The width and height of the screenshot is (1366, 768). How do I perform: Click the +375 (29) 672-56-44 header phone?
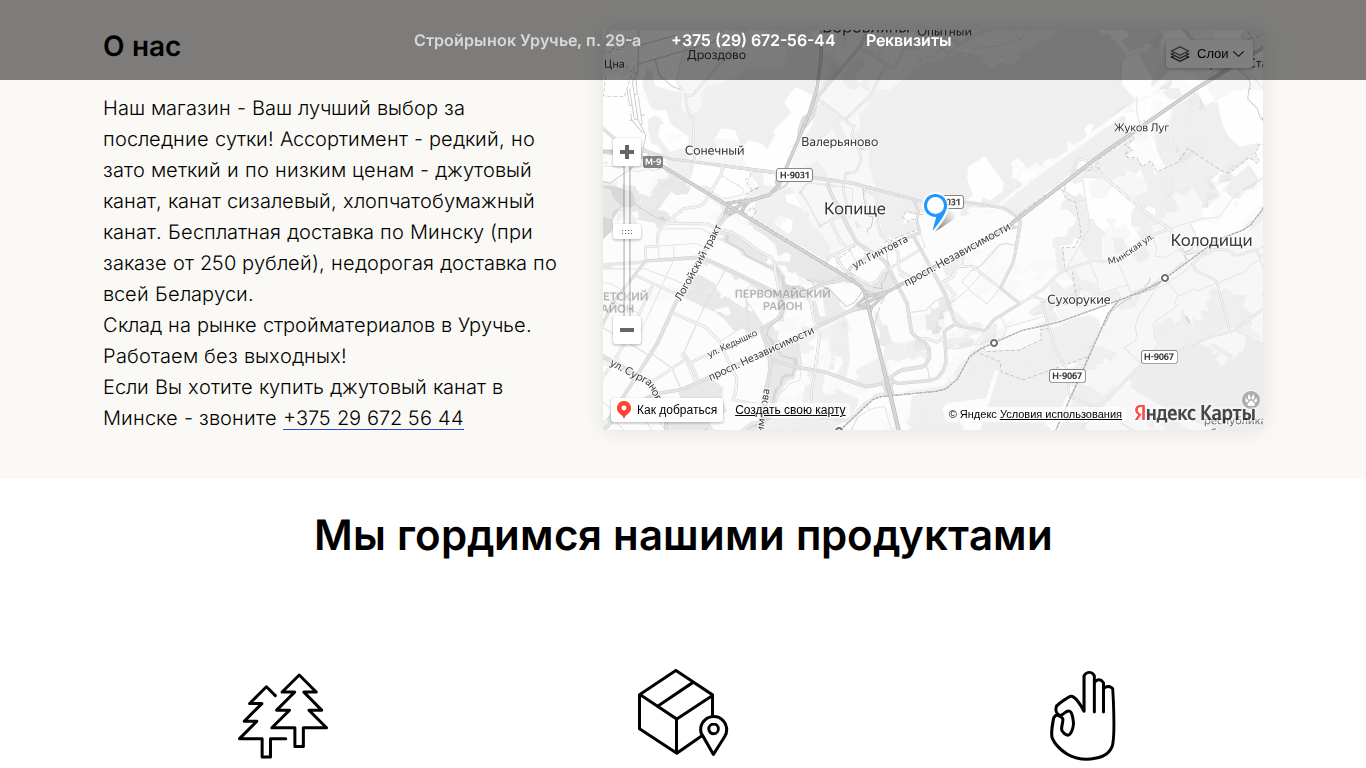click(753, 40)
